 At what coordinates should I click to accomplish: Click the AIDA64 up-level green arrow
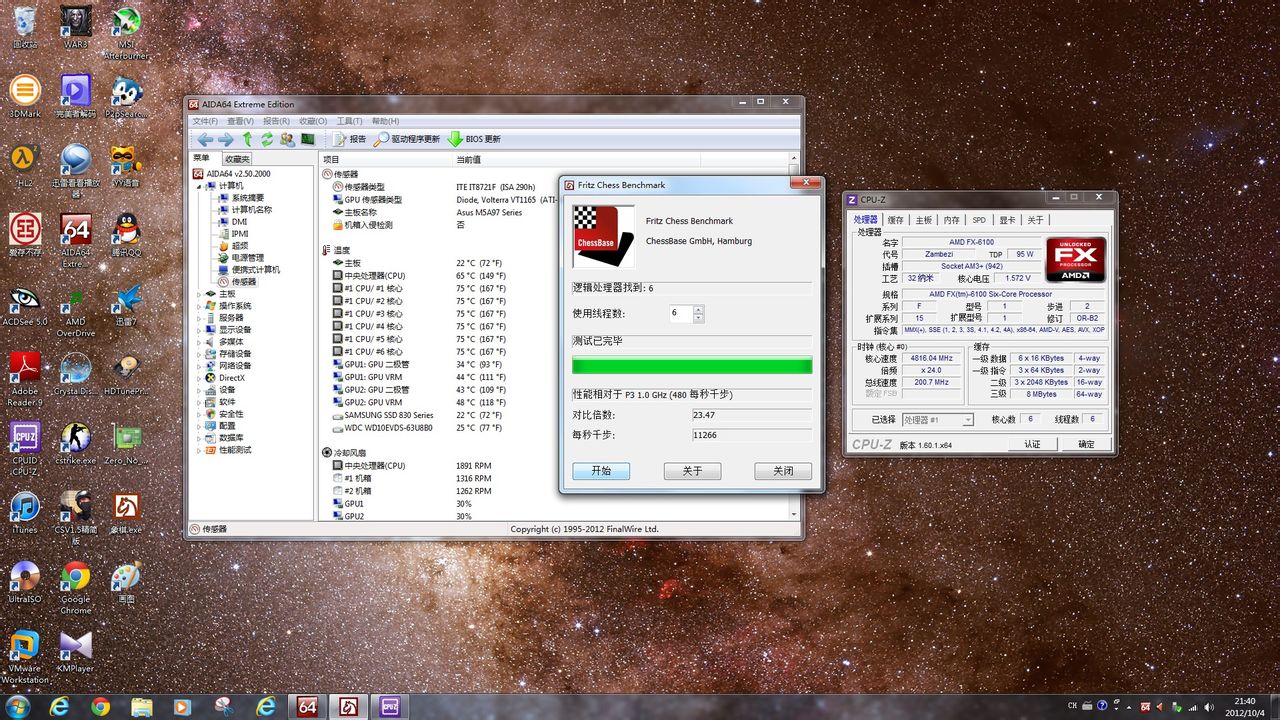point(247,139)
